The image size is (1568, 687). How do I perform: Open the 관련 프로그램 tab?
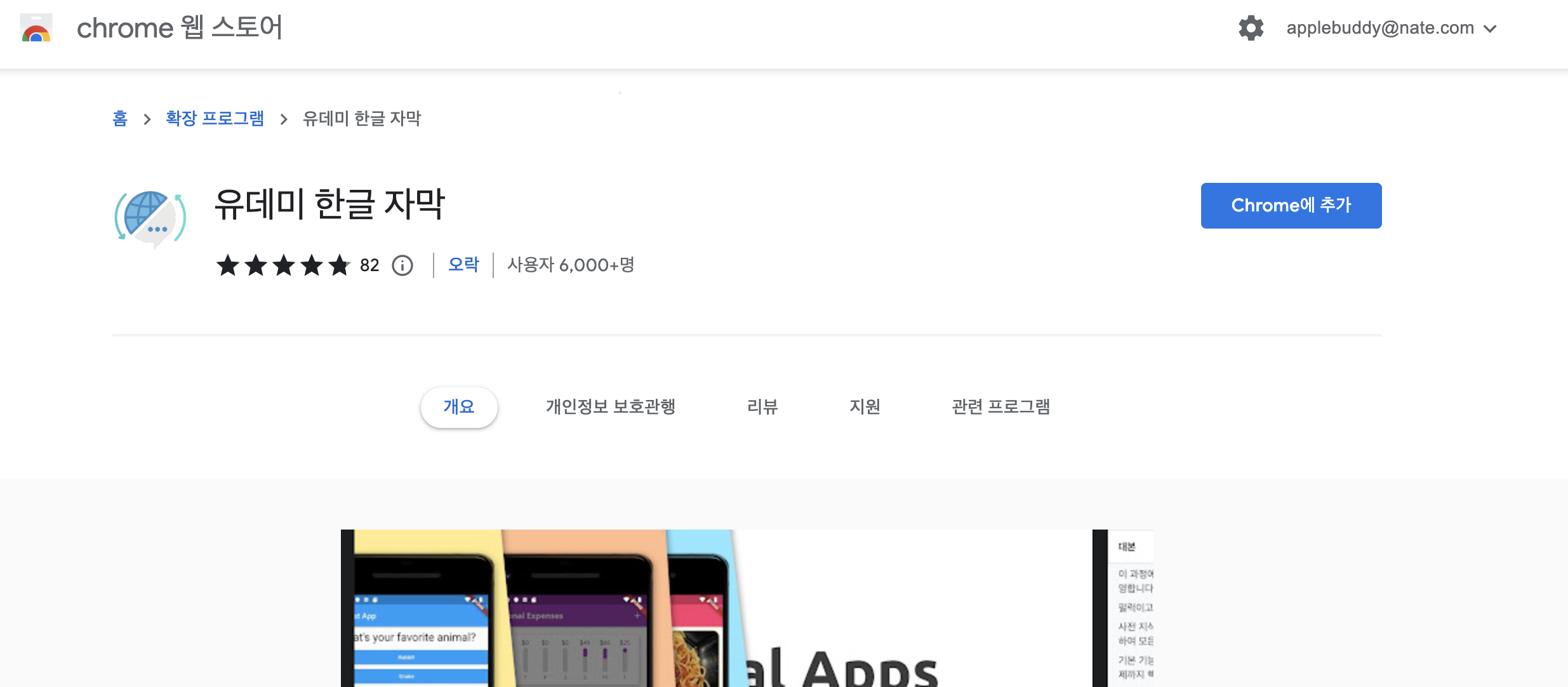click(x=1000, y=407)
